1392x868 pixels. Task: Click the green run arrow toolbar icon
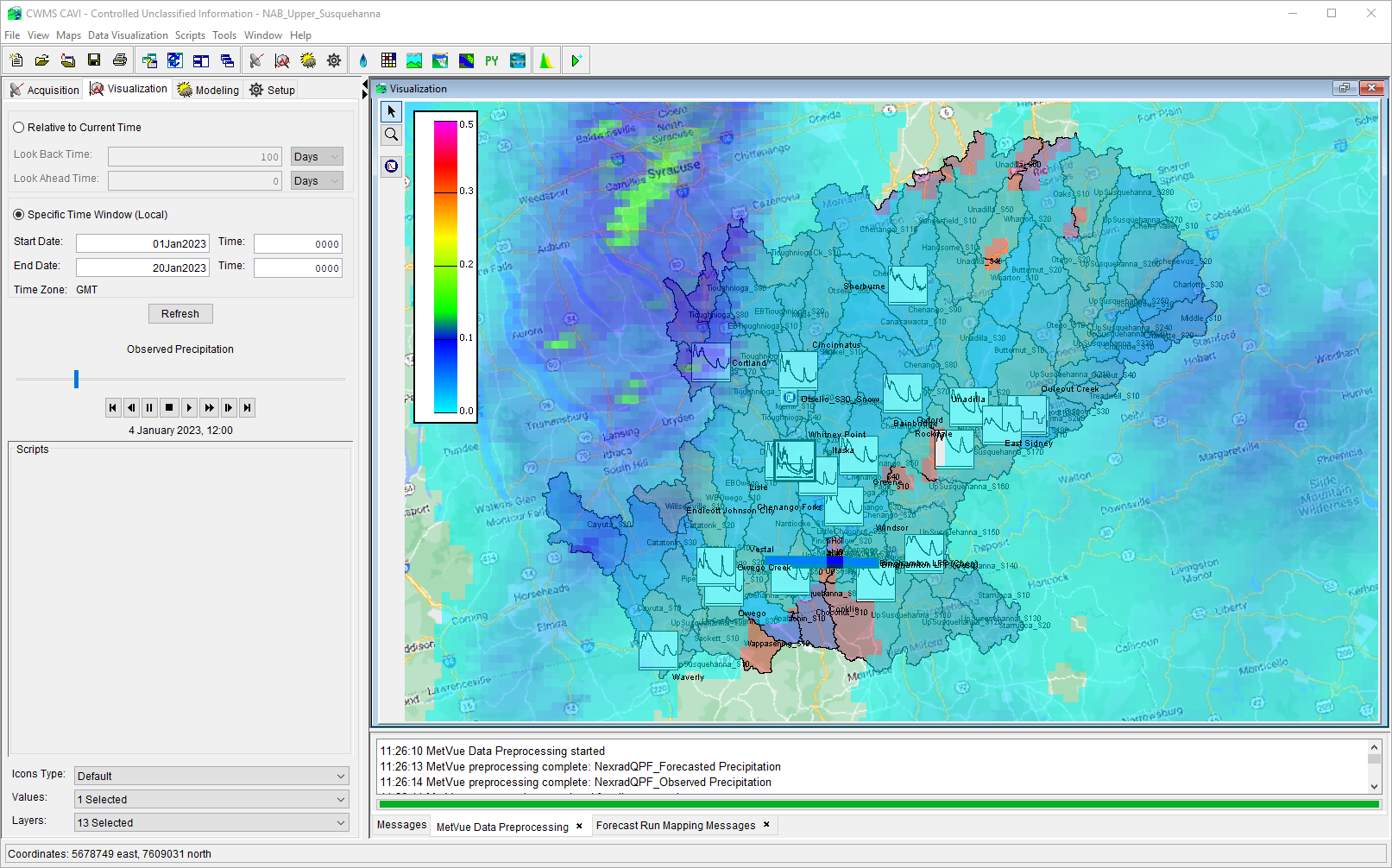576,60
